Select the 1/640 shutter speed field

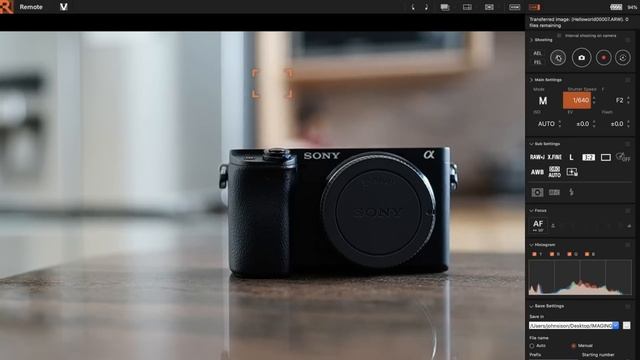click(x=577, y=100)
